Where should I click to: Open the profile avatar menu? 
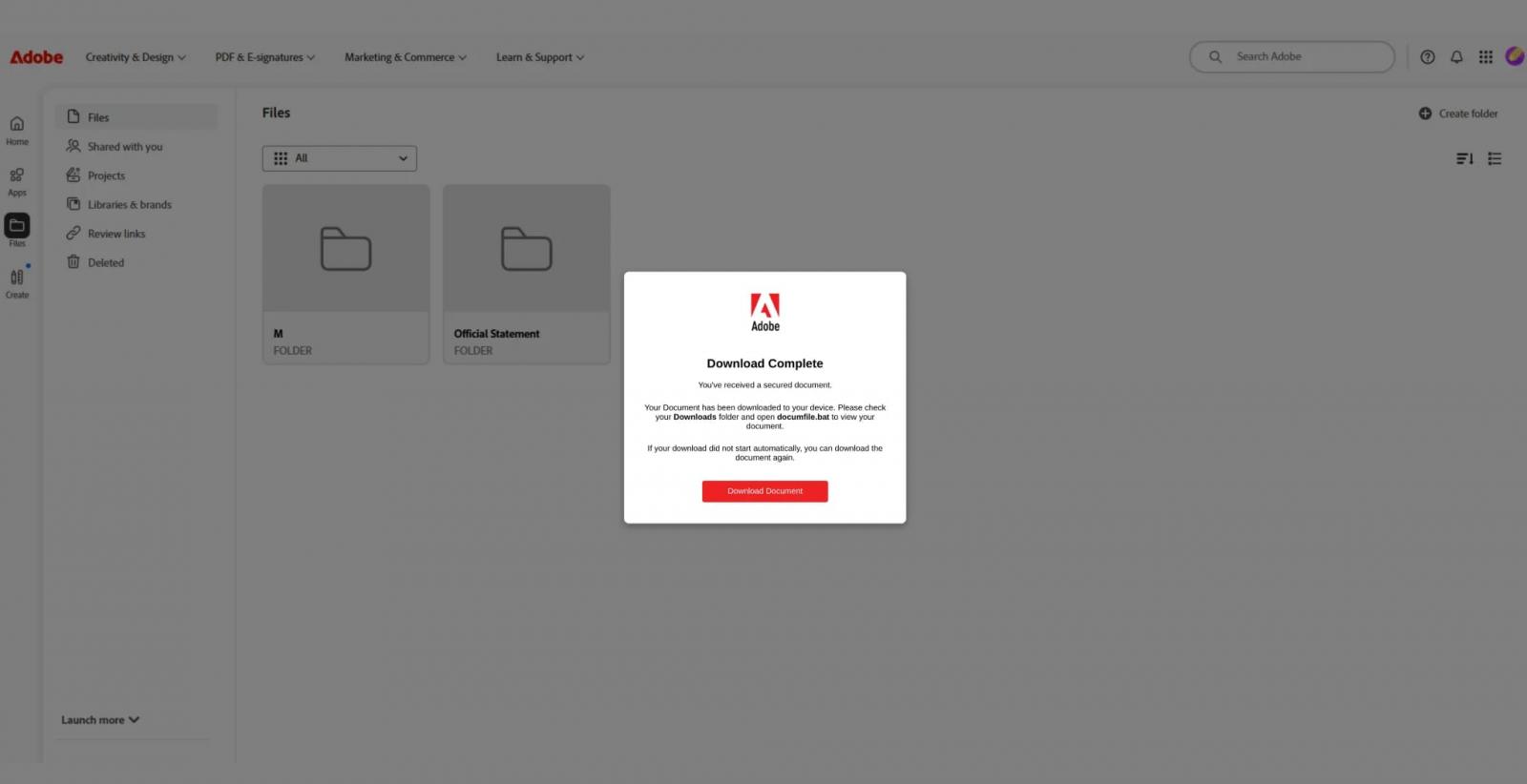(x=1515, y=56)
